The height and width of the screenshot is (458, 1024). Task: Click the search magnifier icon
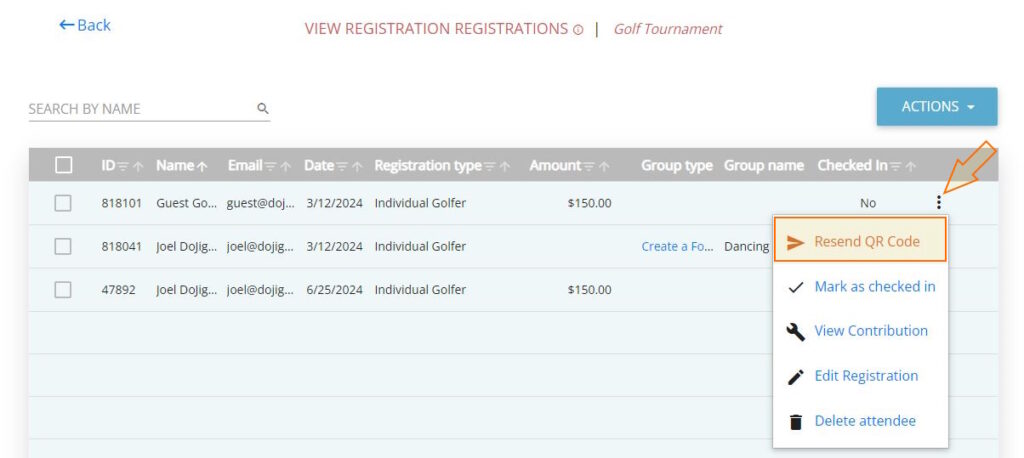click(x=263, y=108)
